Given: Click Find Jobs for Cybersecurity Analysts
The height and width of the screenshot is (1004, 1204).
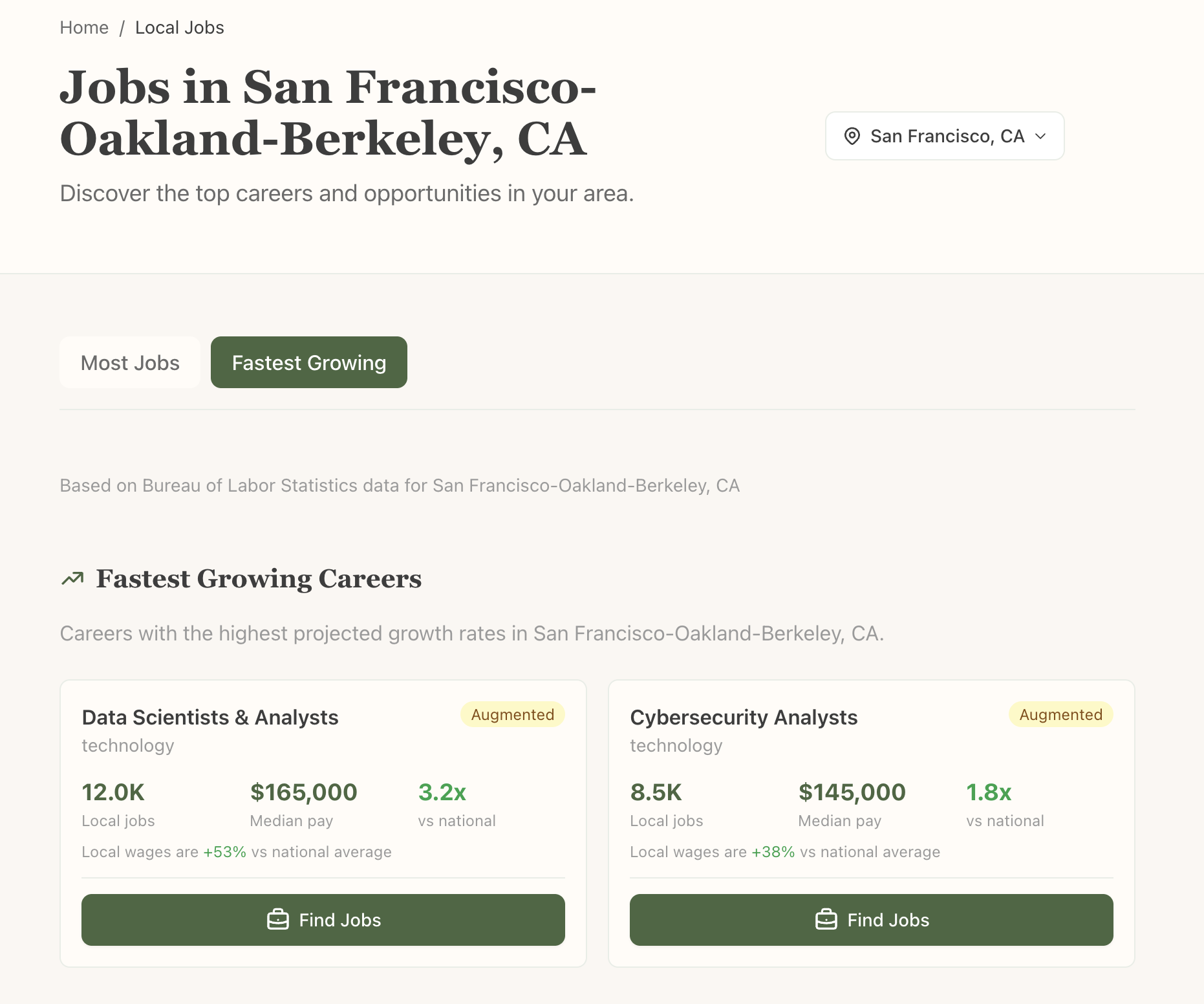Looking at the screenshot, I should coord(872,919).
